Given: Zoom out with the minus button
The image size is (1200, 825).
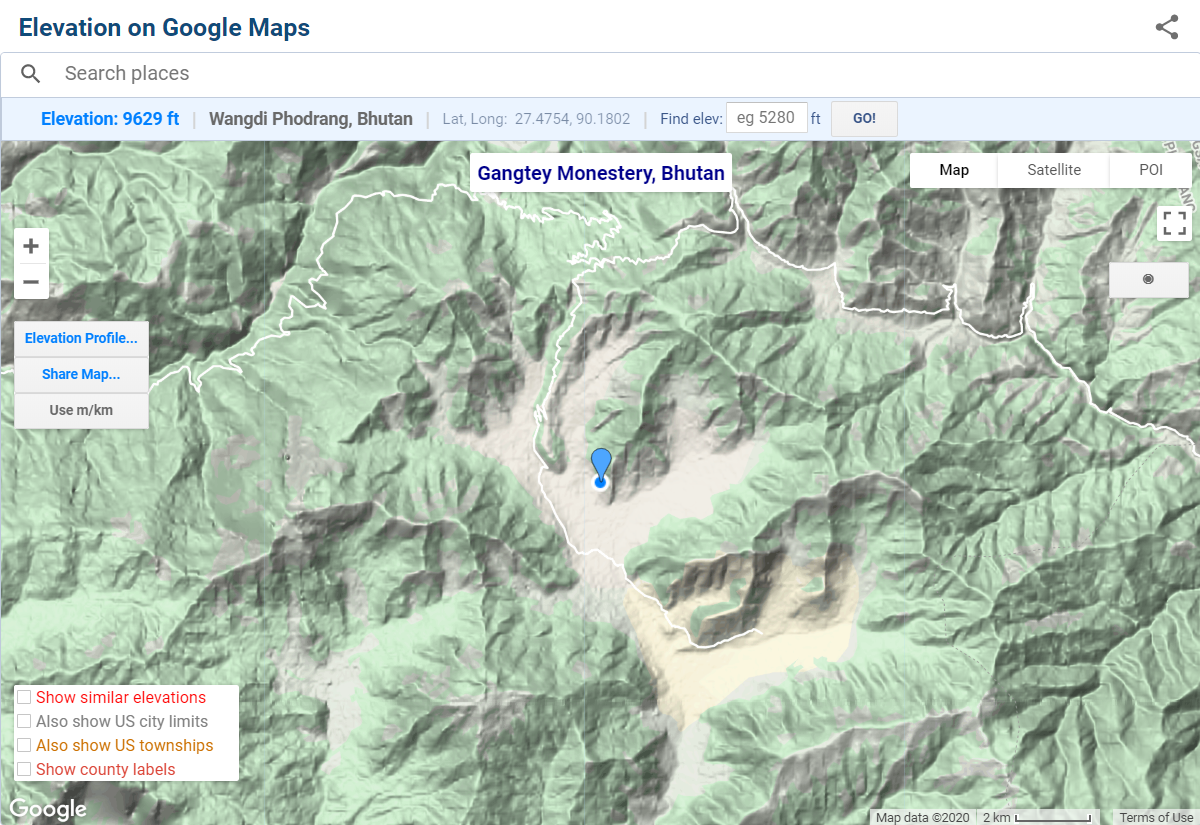Looking at the screenshot, I should point(31,282).
